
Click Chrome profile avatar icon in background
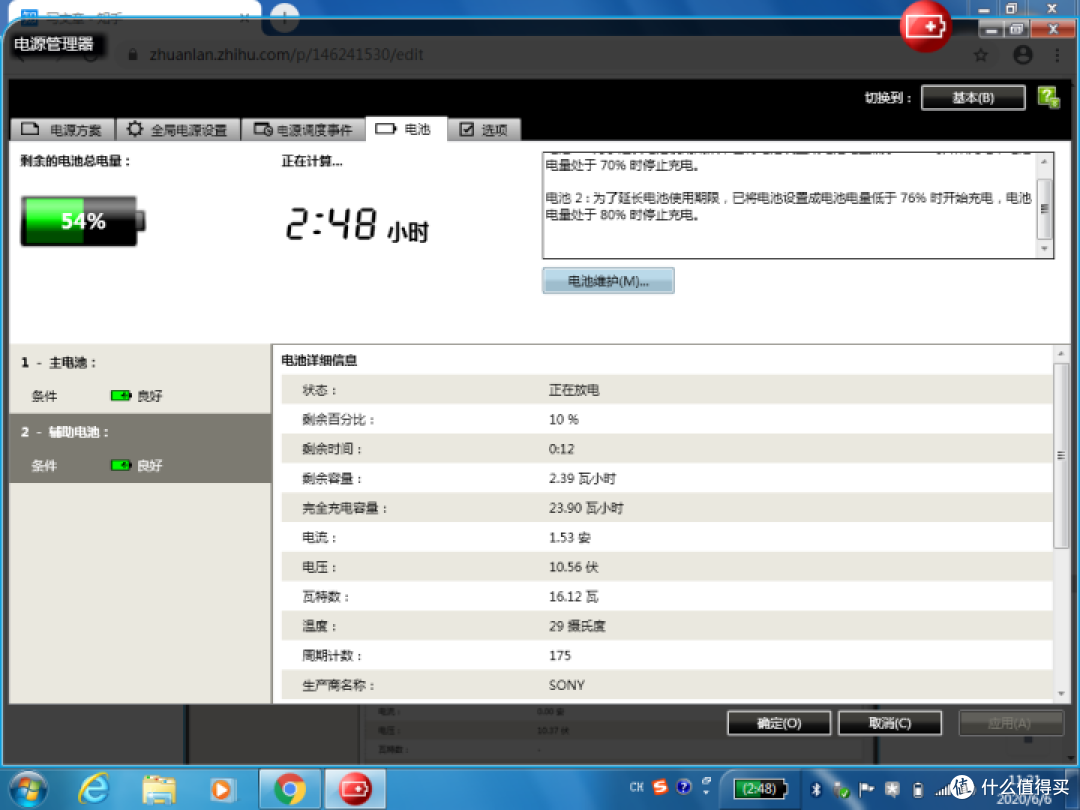click(x=1023, y=54)
